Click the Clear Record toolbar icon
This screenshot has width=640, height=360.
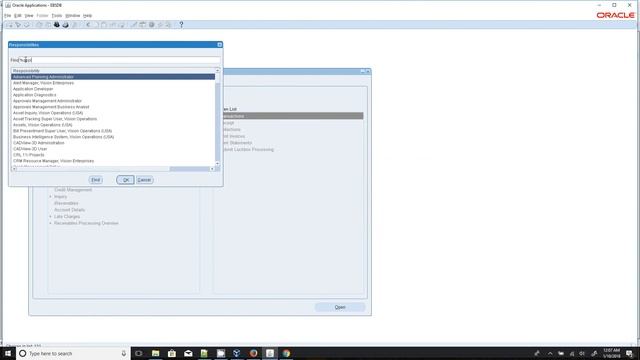coord(113,25)
